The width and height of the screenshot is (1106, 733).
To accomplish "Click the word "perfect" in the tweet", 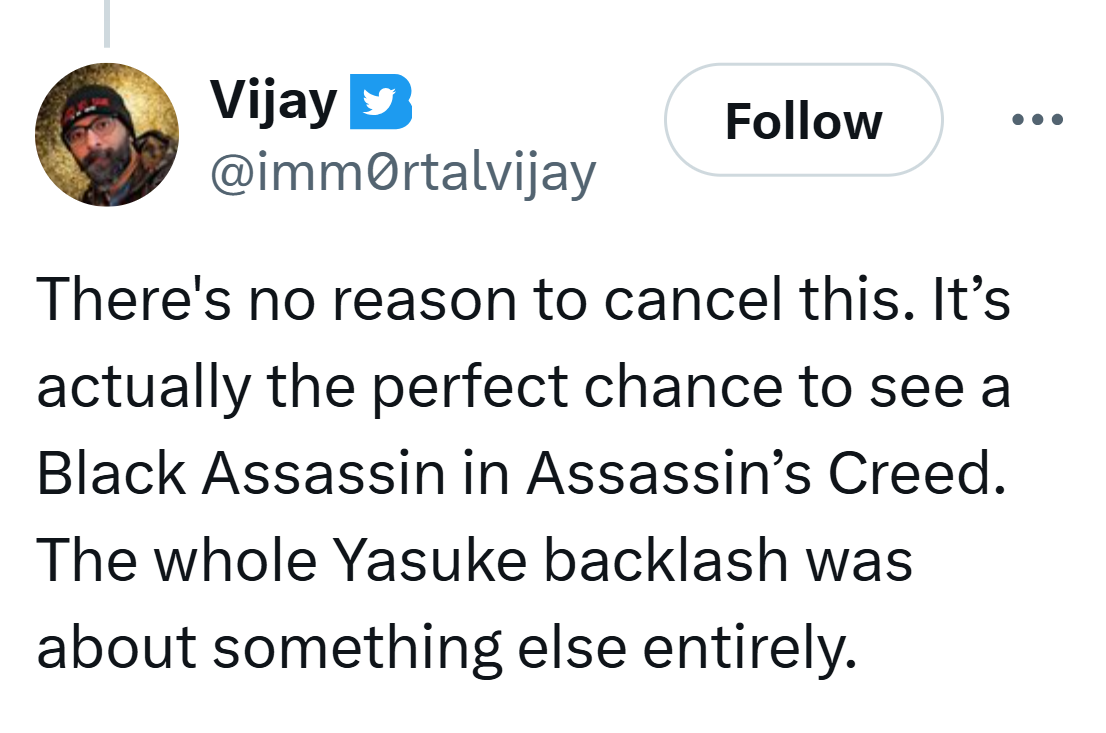I will (472, 388).
